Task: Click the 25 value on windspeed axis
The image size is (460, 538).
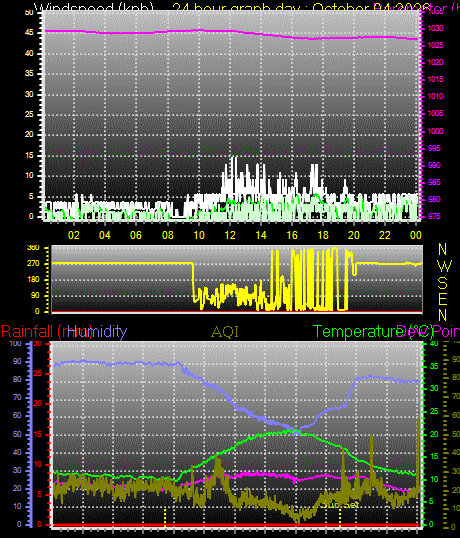Action: coord(30,114)
